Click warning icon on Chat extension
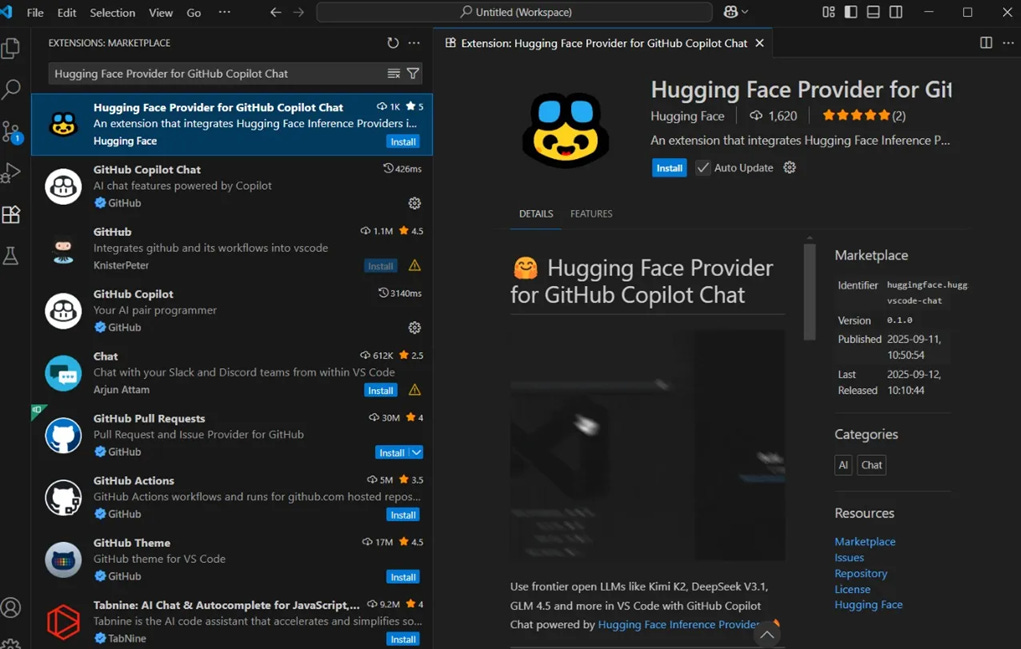 coord(414,390)
